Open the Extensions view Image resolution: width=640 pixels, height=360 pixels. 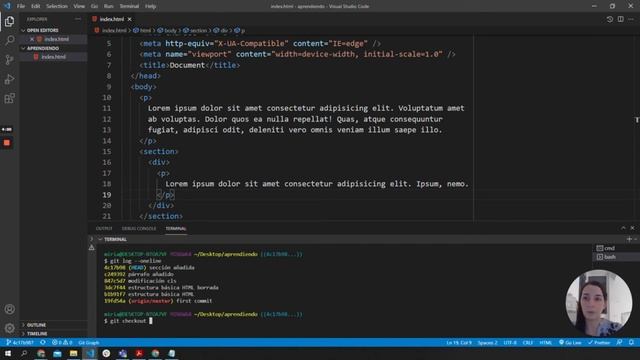(9, 98)
